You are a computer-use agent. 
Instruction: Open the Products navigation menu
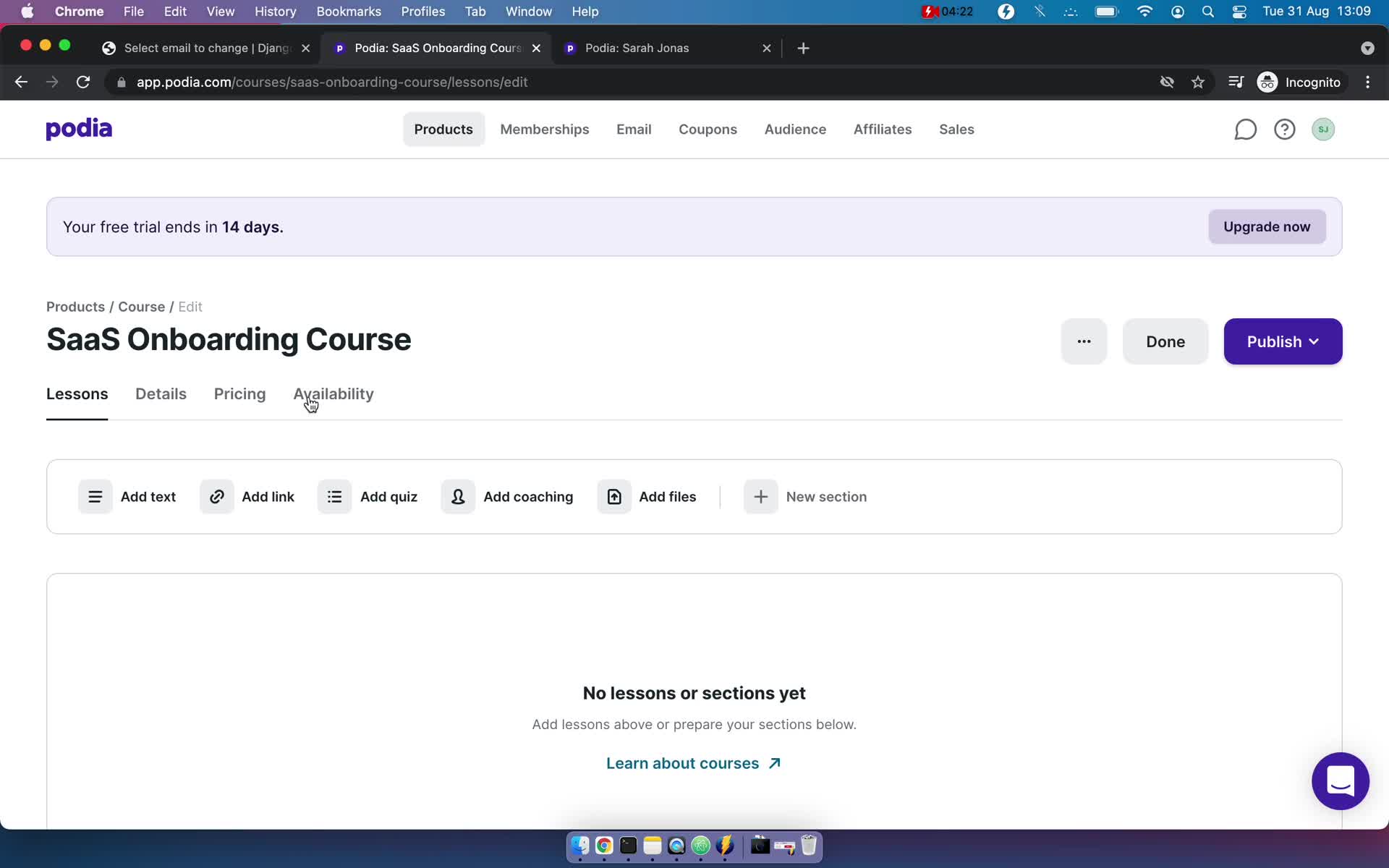(443, 129)
